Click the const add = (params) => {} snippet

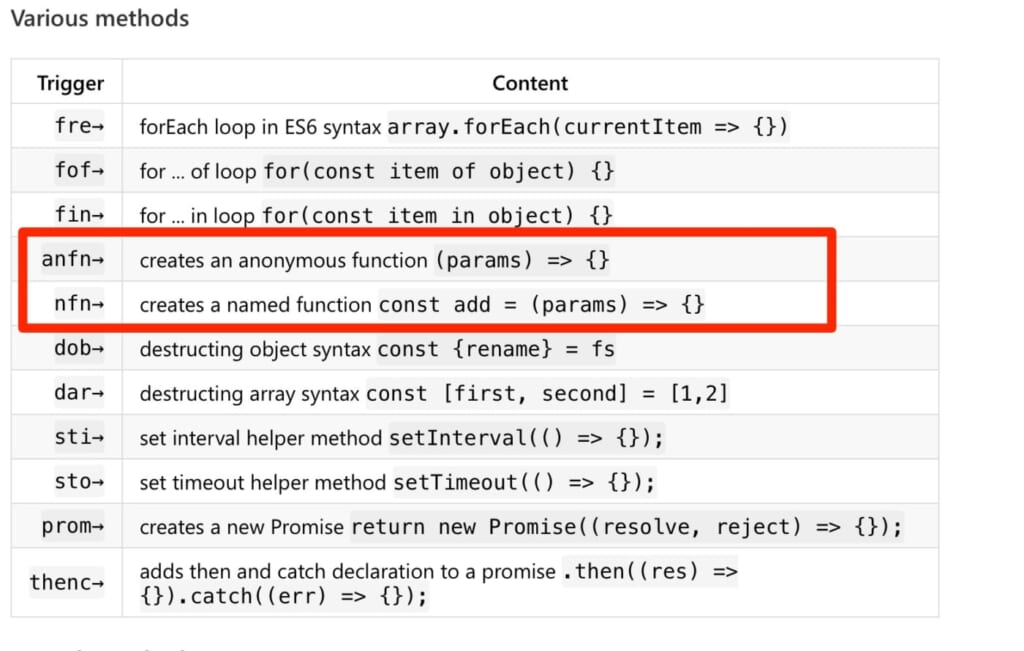pos(541,304)
